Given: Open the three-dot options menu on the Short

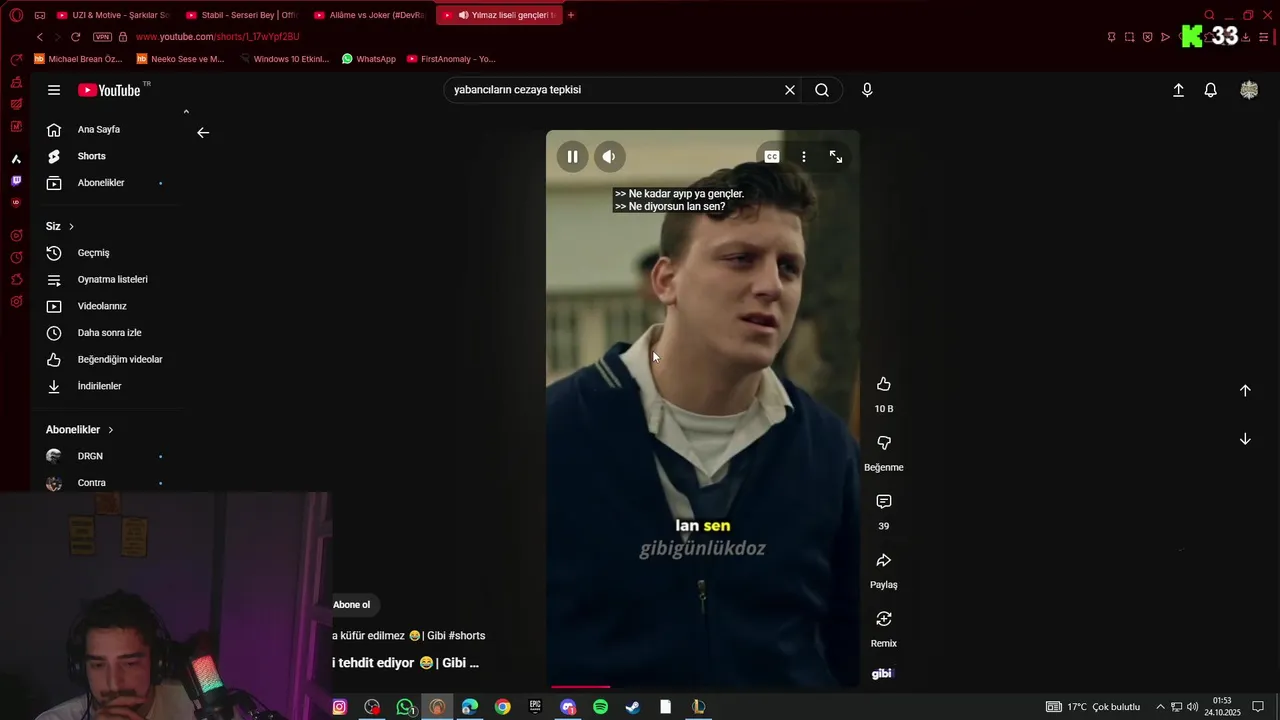Looking at the screenshot, I should point(803,157).
